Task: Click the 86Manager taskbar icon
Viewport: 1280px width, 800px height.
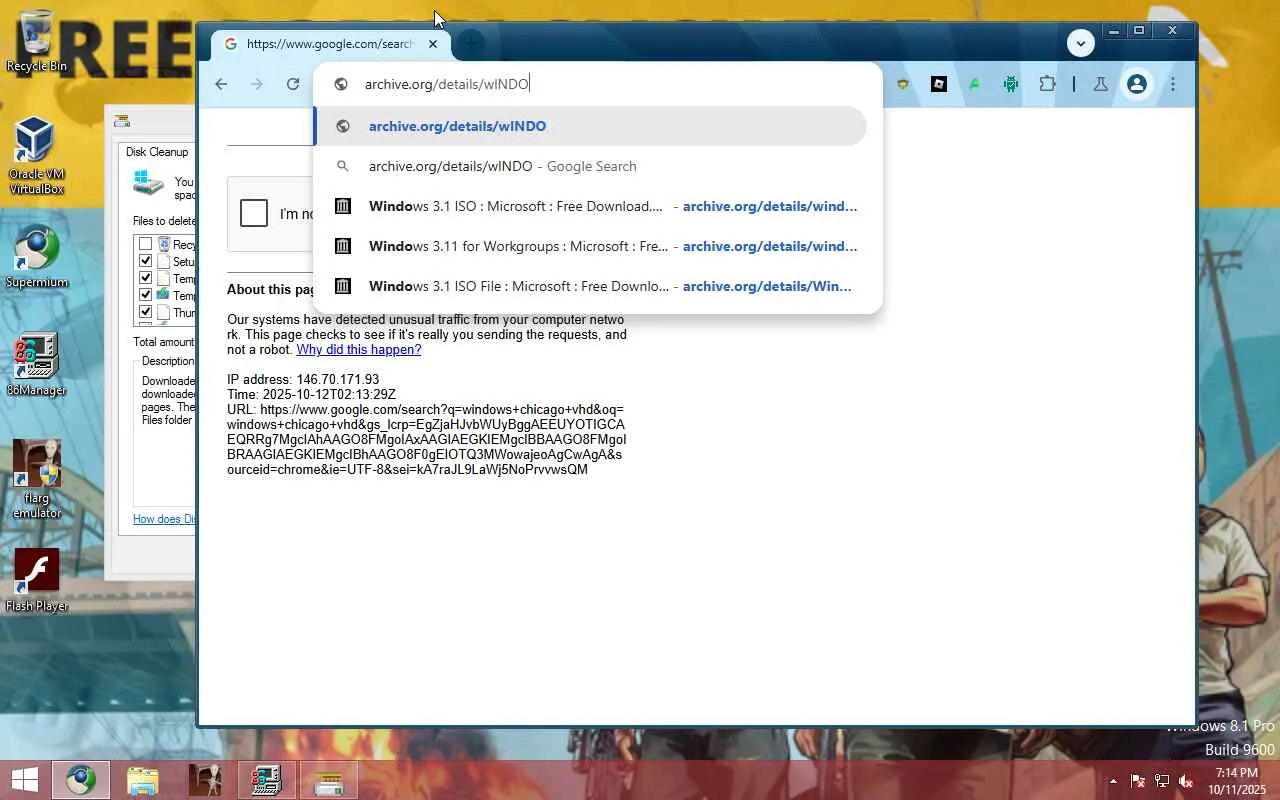Action: (267, 780)
